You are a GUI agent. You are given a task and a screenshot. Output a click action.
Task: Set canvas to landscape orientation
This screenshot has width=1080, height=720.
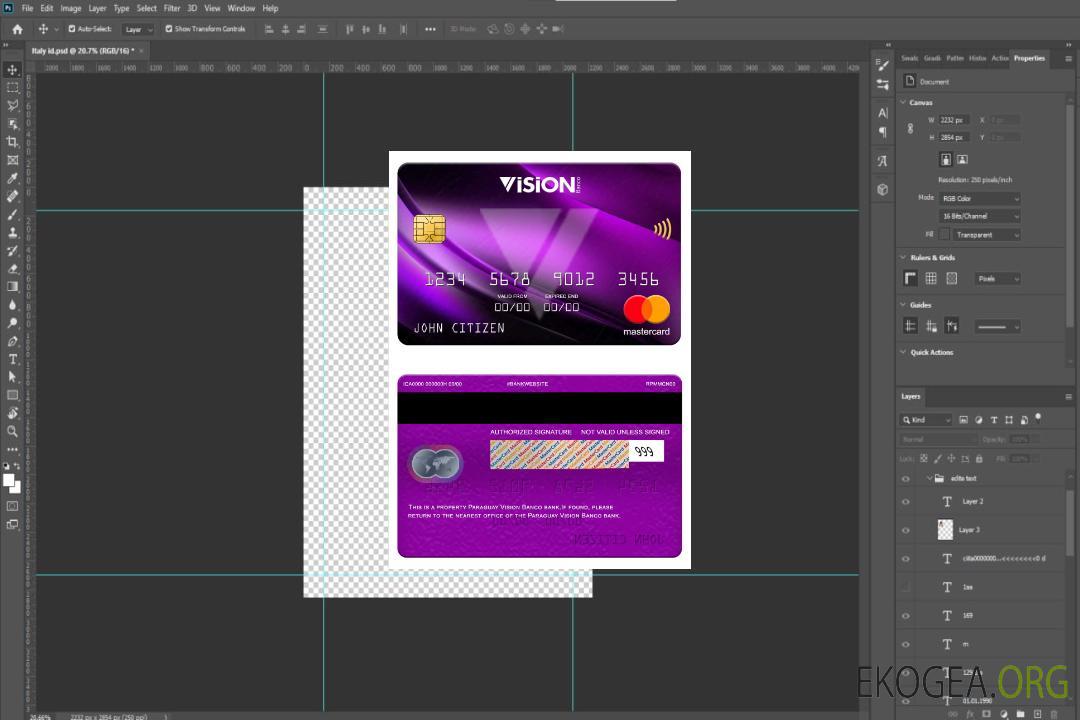tap(962, 160)
